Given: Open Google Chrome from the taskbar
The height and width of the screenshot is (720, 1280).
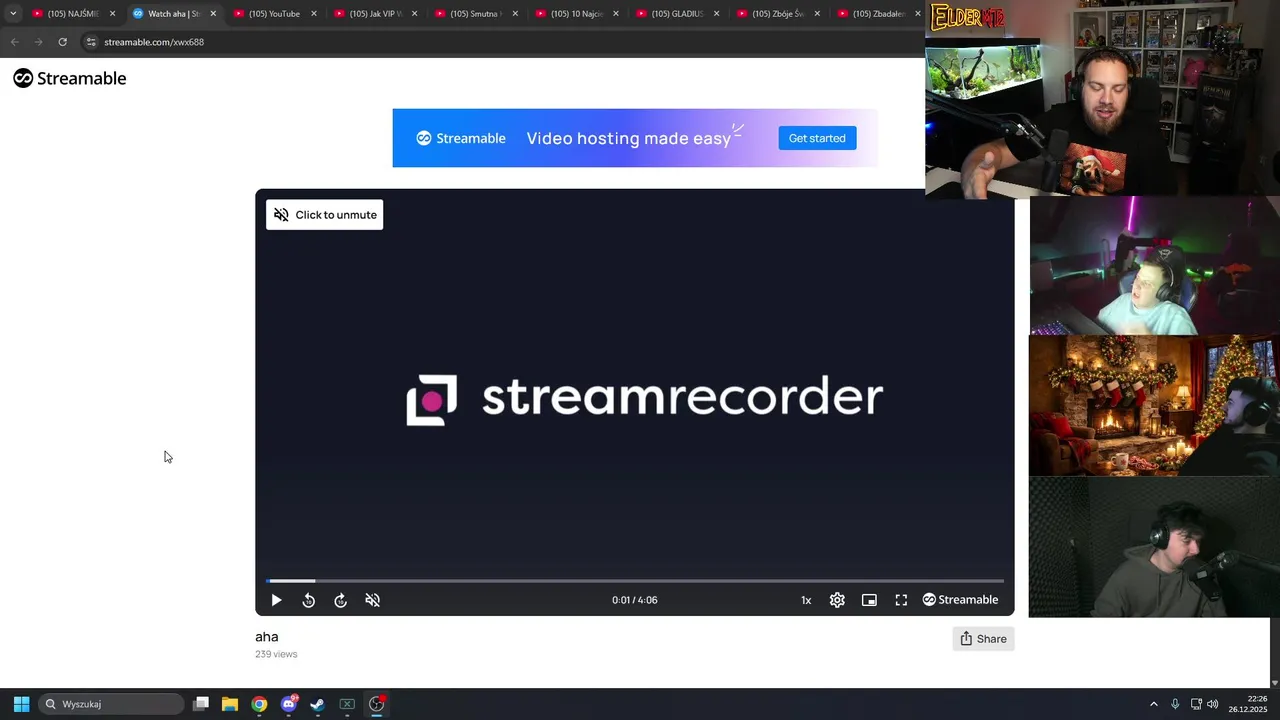Looking at the screenshot, I should tap(259, 704).
